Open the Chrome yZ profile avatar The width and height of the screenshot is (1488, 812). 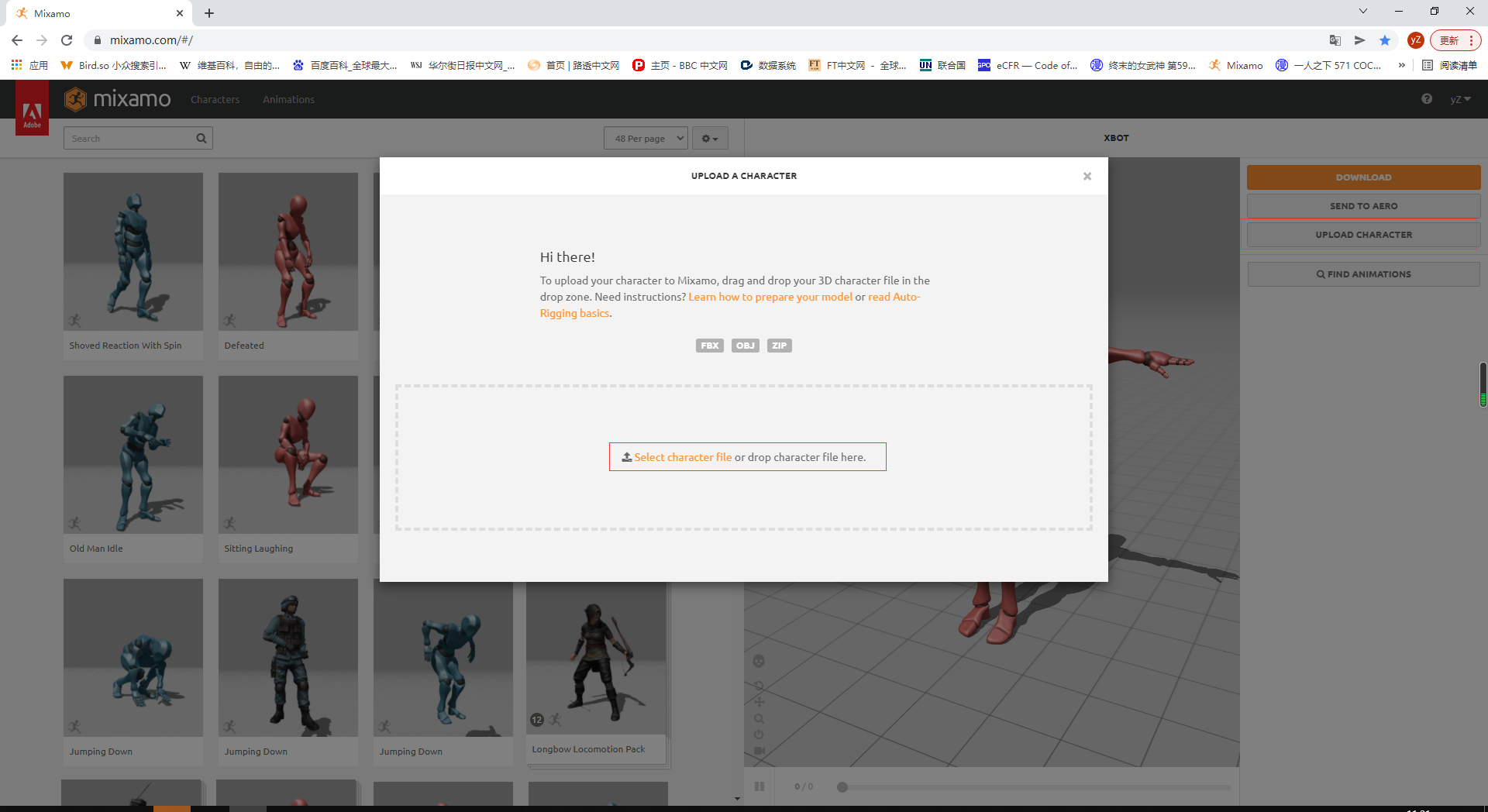[1415, 40]
